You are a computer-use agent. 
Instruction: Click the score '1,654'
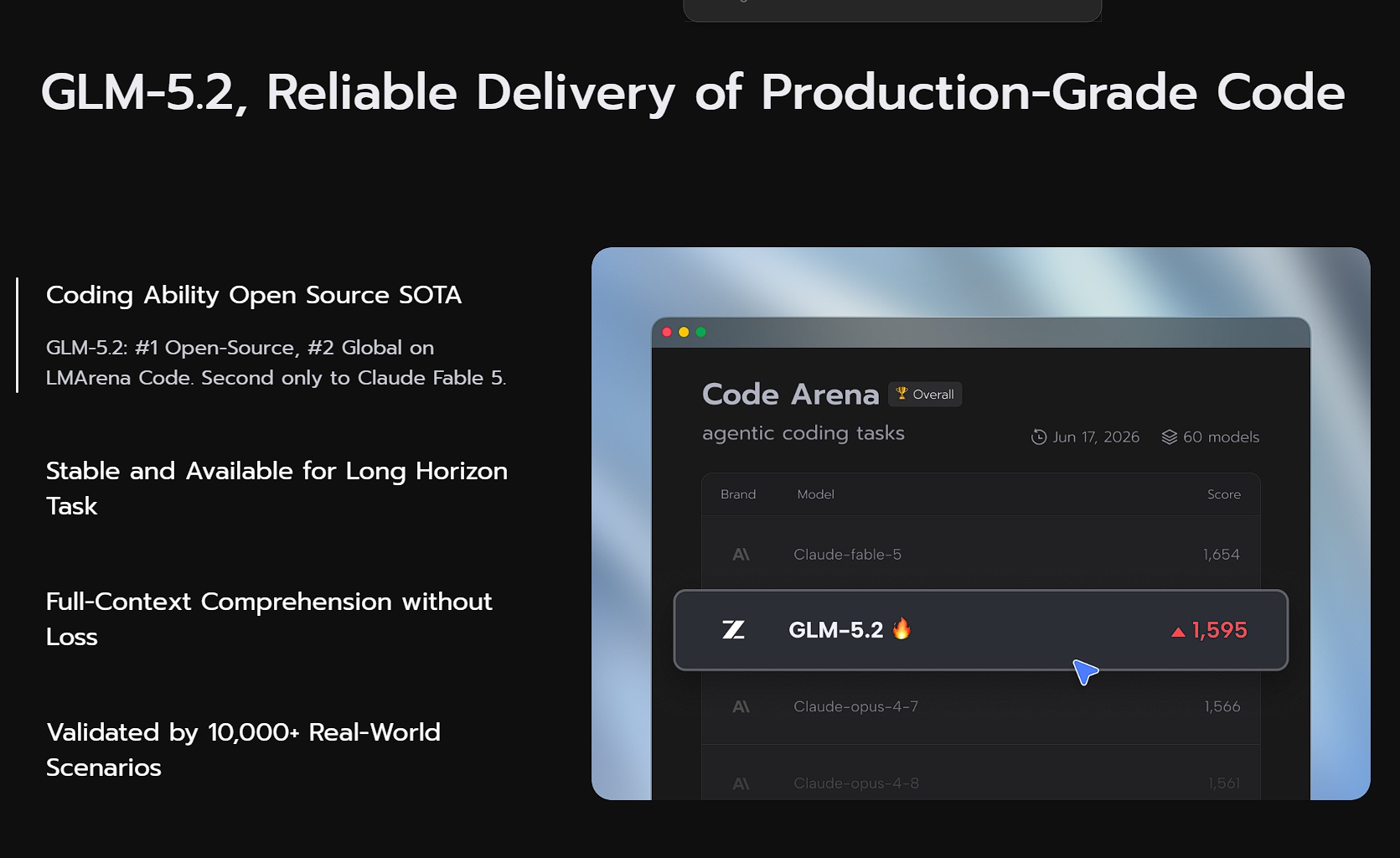[x=1221, y=555]
